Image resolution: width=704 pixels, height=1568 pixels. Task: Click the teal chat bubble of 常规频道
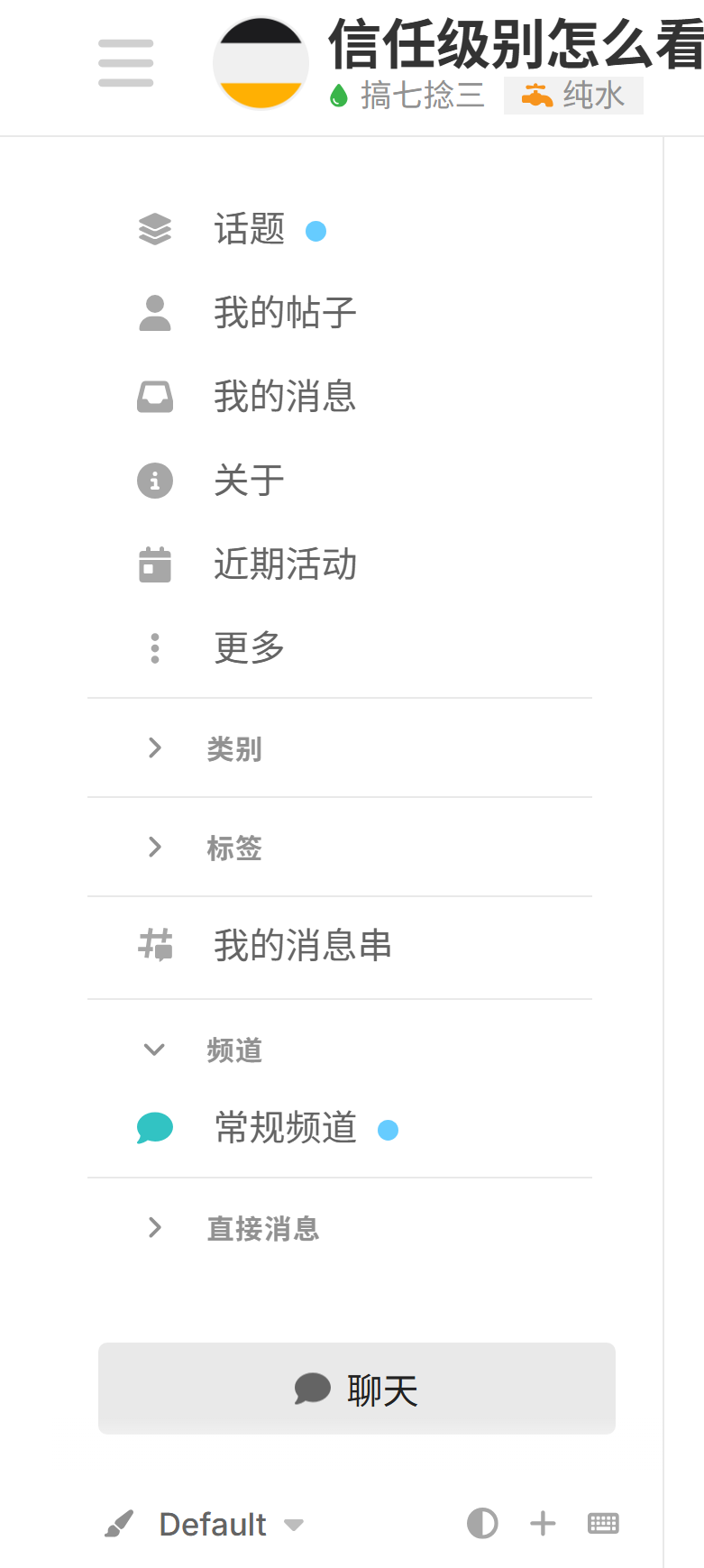155,1128
